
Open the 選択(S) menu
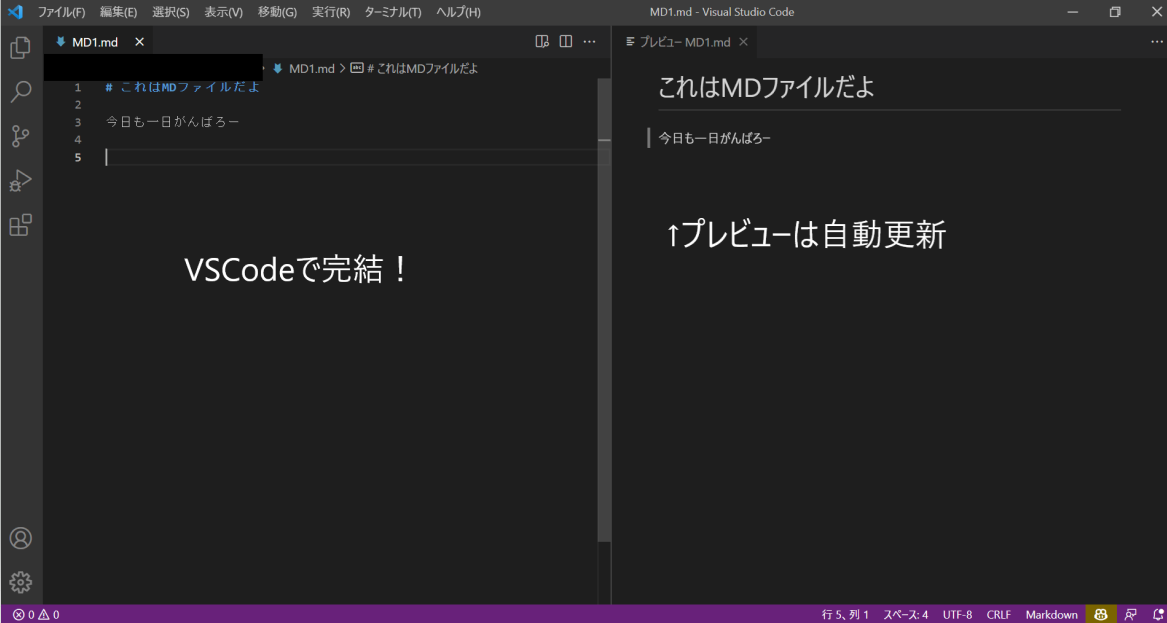(170, 12)
